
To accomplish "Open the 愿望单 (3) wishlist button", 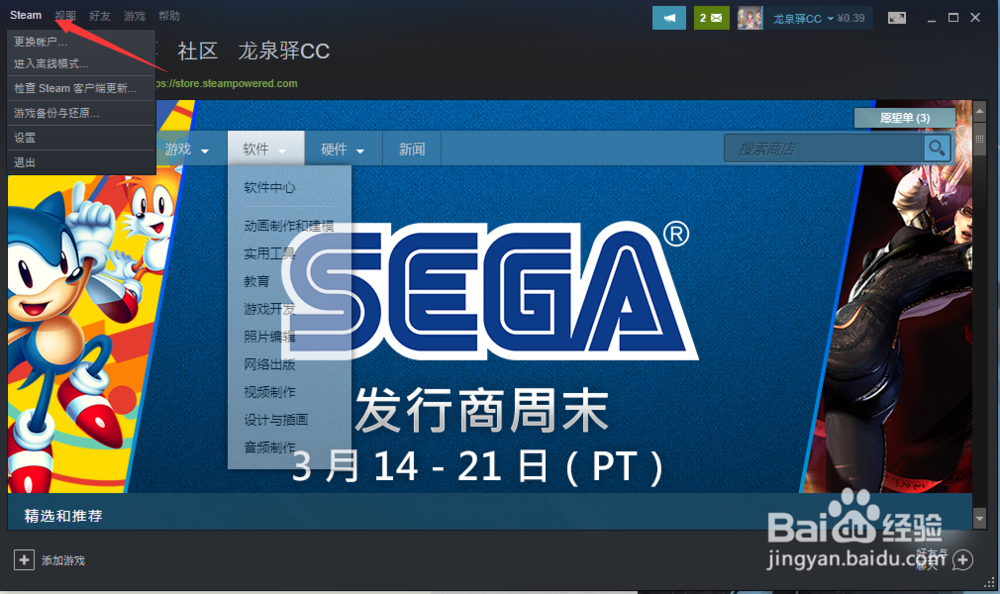I will 904,118.
